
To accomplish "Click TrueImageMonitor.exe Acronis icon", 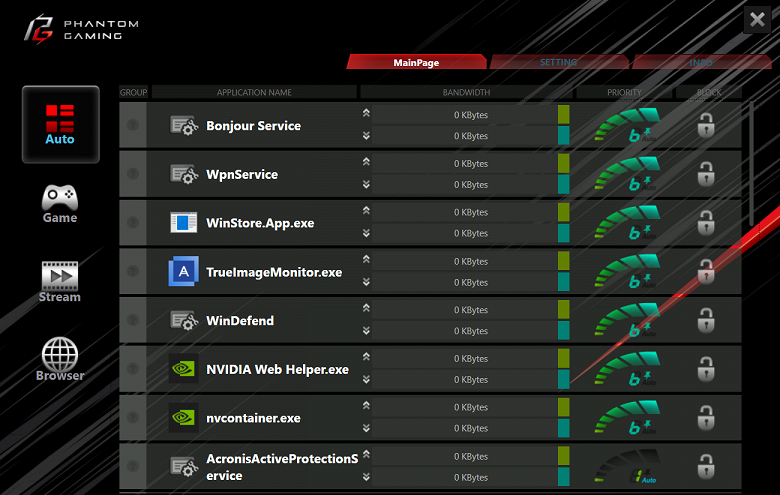I will point(184,271).
